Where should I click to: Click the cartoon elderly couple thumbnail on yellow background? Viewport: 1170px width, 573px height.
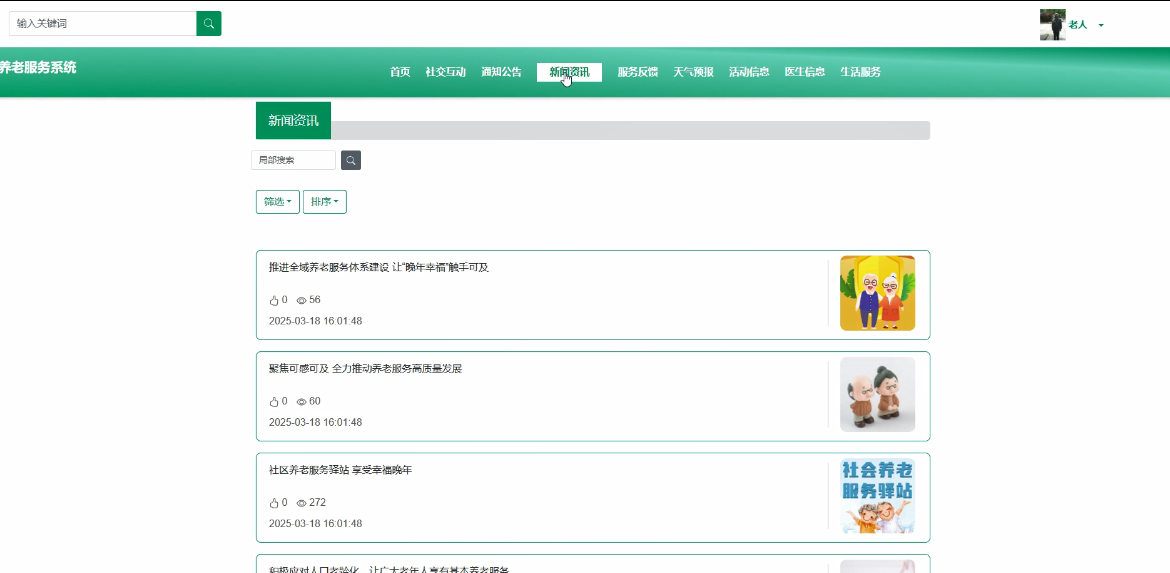pos(878,293)
